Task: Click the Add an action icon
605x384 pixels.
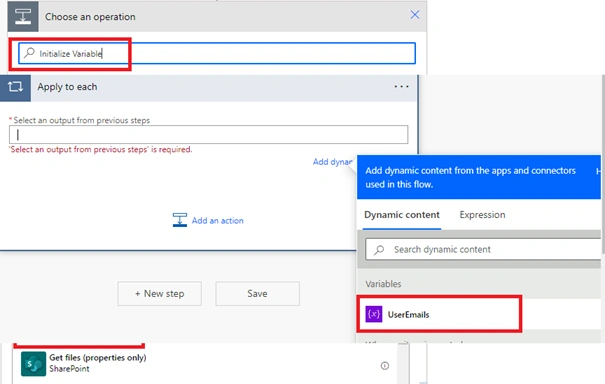Action: pyautogui.click(x=180, y=220)
